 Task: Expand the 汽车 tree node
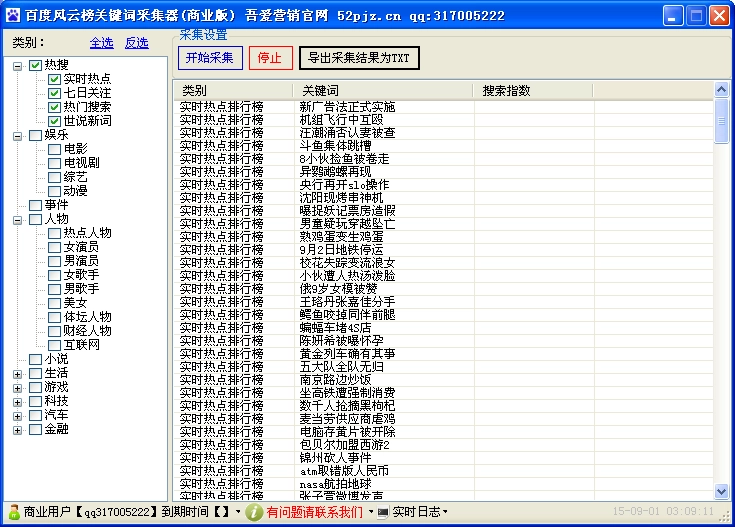17,416
